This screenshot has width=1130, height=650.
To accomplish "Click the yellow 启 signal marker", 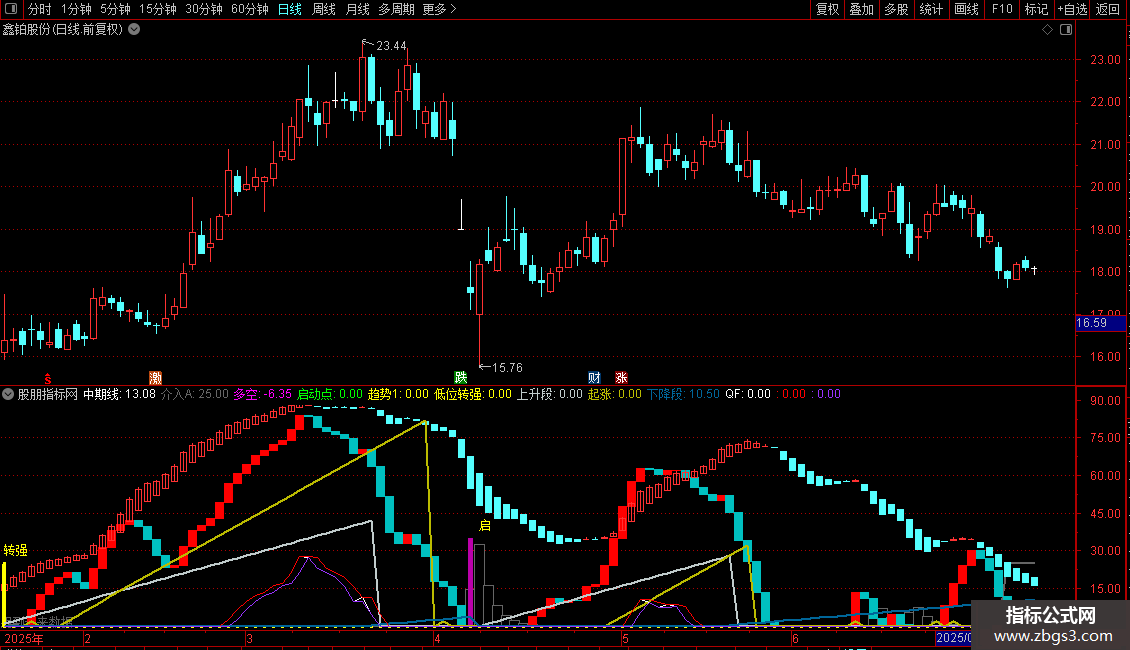I will tap(485, 525).
